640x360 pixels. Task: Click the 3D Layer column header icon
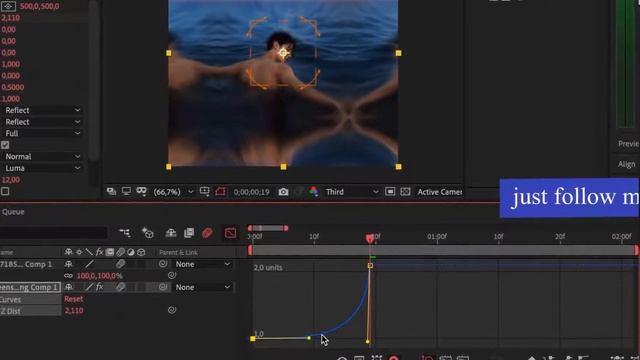(x=141, y=252)
